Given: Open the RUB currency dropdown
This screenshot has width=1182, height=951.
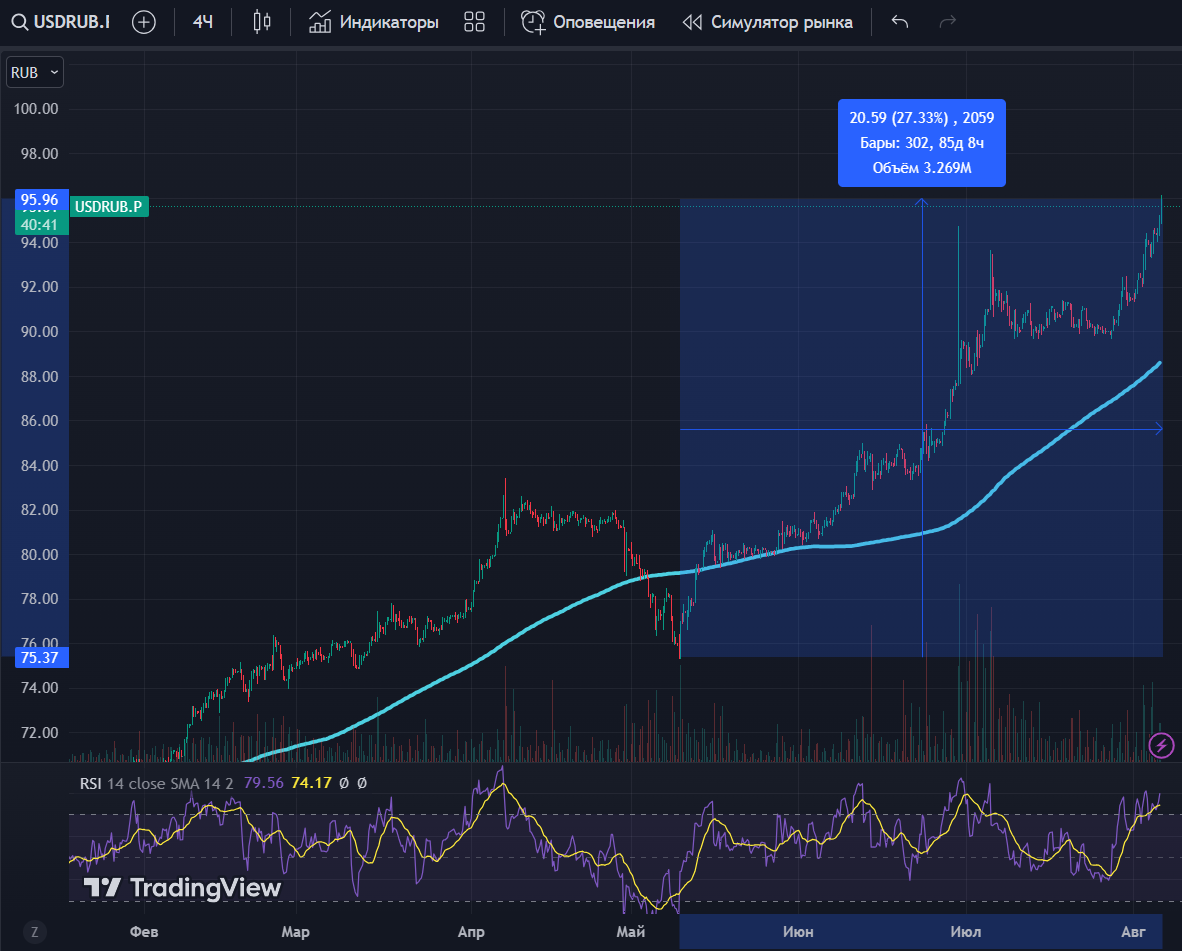Looking at the screenshot, I should [x=34, y=71].
